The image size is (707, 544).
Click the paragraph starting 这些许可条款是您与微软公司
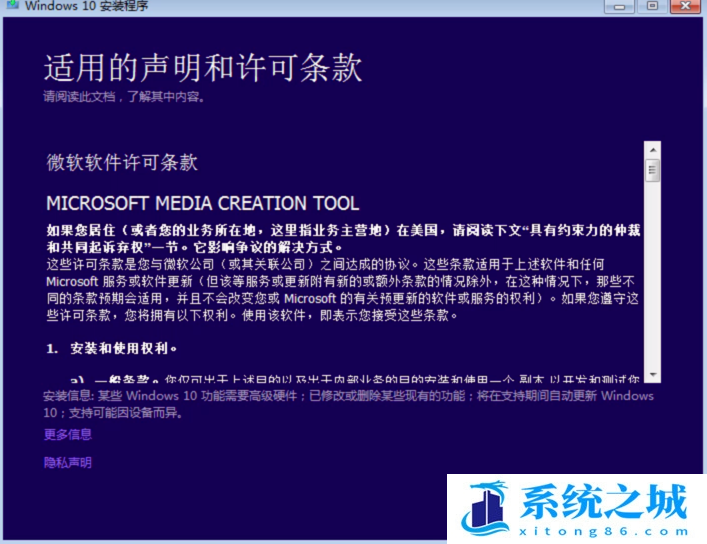click(x=343, y=290)
